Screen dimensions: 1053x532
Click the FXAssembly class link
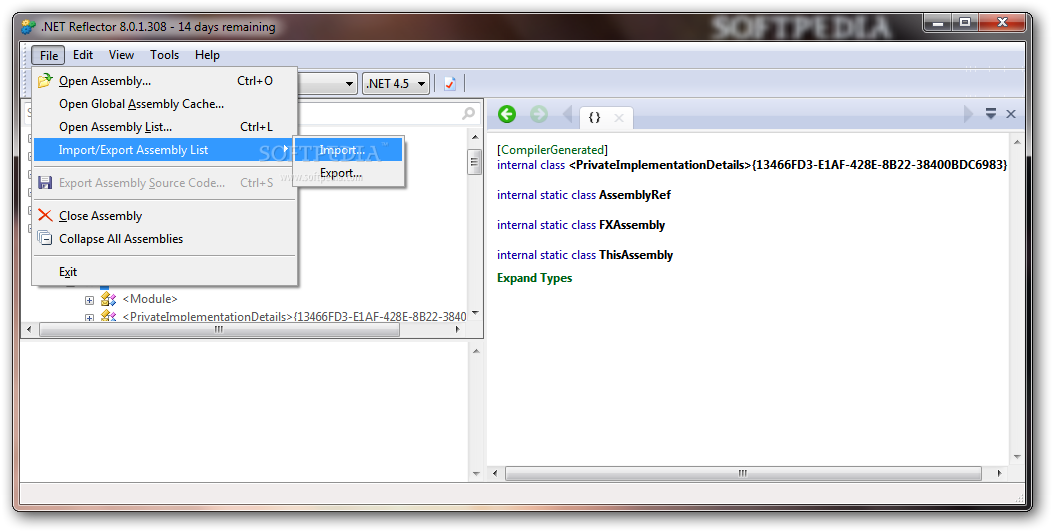pyautogui.click(x=632, y=225)
